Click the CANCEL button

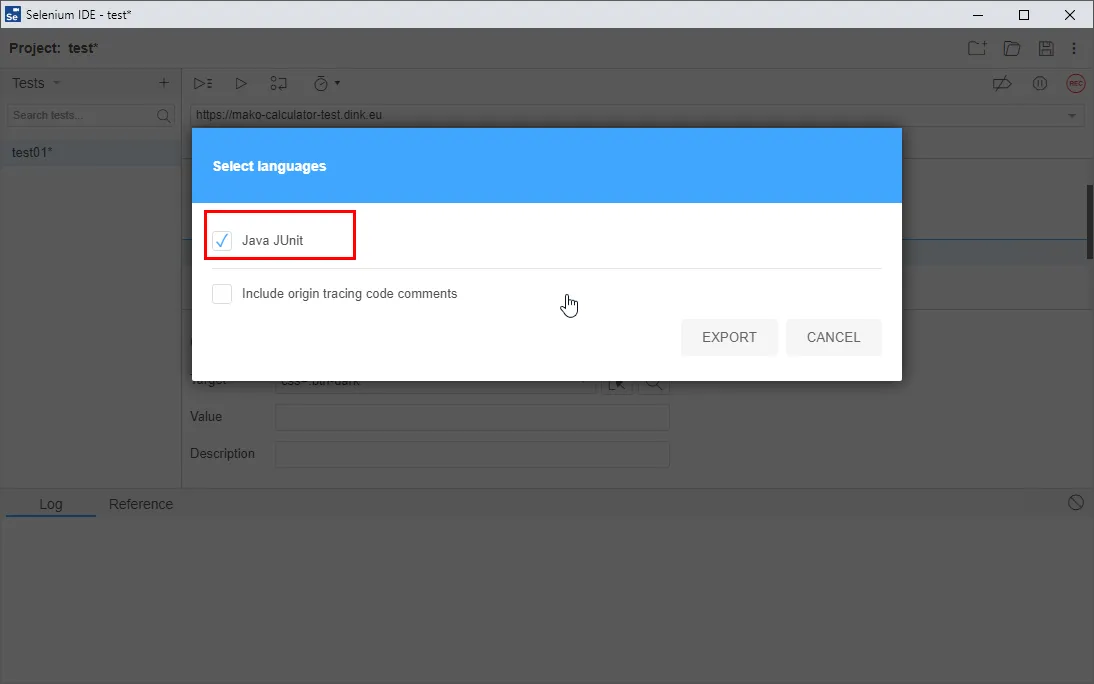point(834,337)
